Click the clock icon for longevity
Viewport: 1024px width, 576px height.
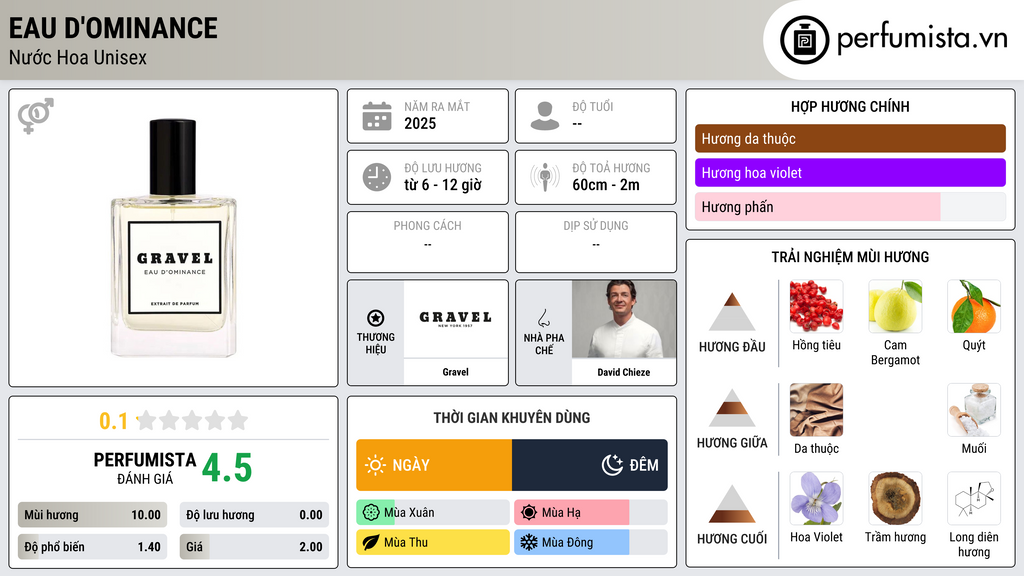[x=377, y=177]
